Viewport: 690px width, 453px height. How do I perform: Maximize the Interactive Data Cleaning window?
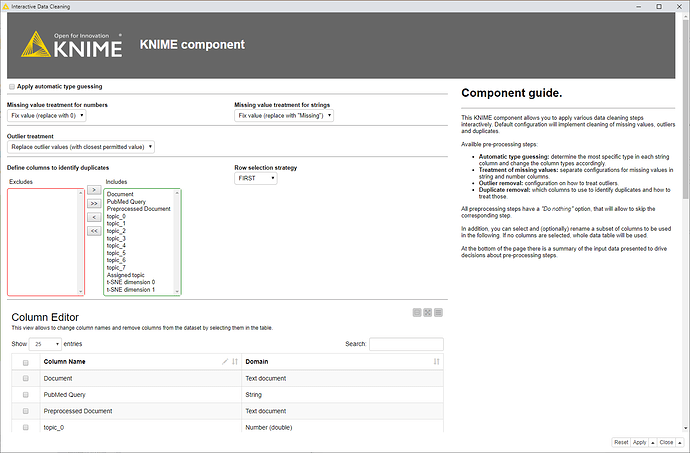[x=659, y=6]
